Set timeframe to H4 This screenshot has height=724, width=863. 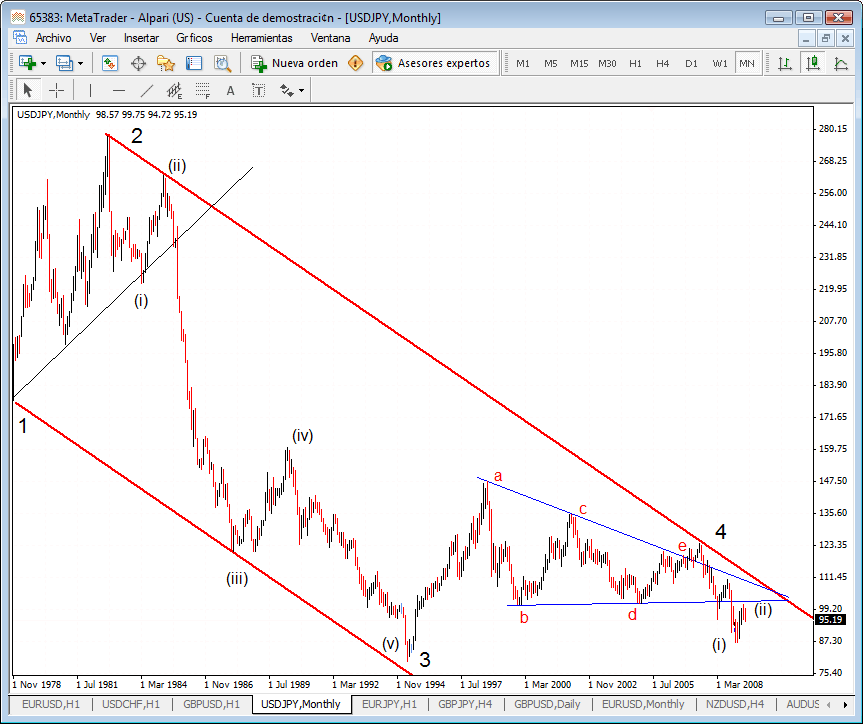(662, 63)
